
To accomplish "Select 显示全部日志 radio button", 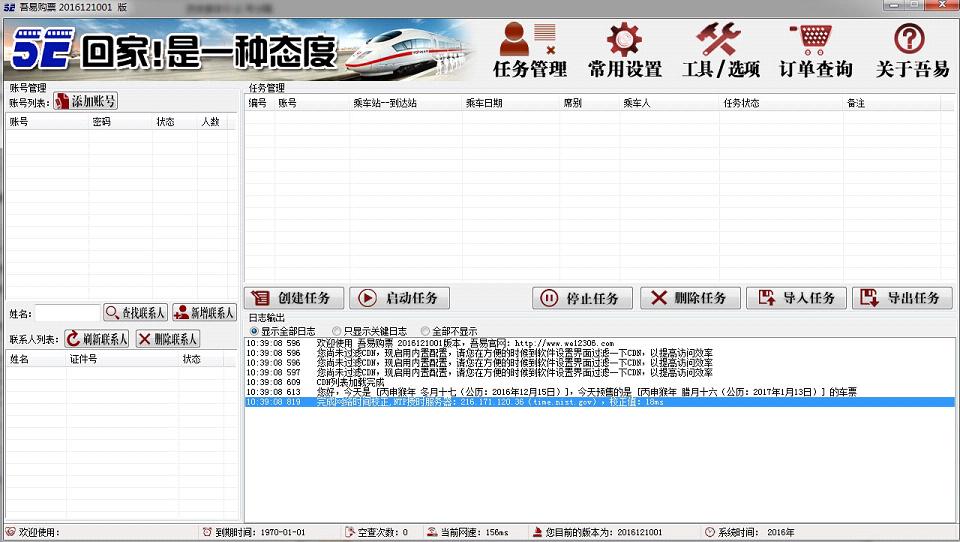I will (x=254, y=331).
